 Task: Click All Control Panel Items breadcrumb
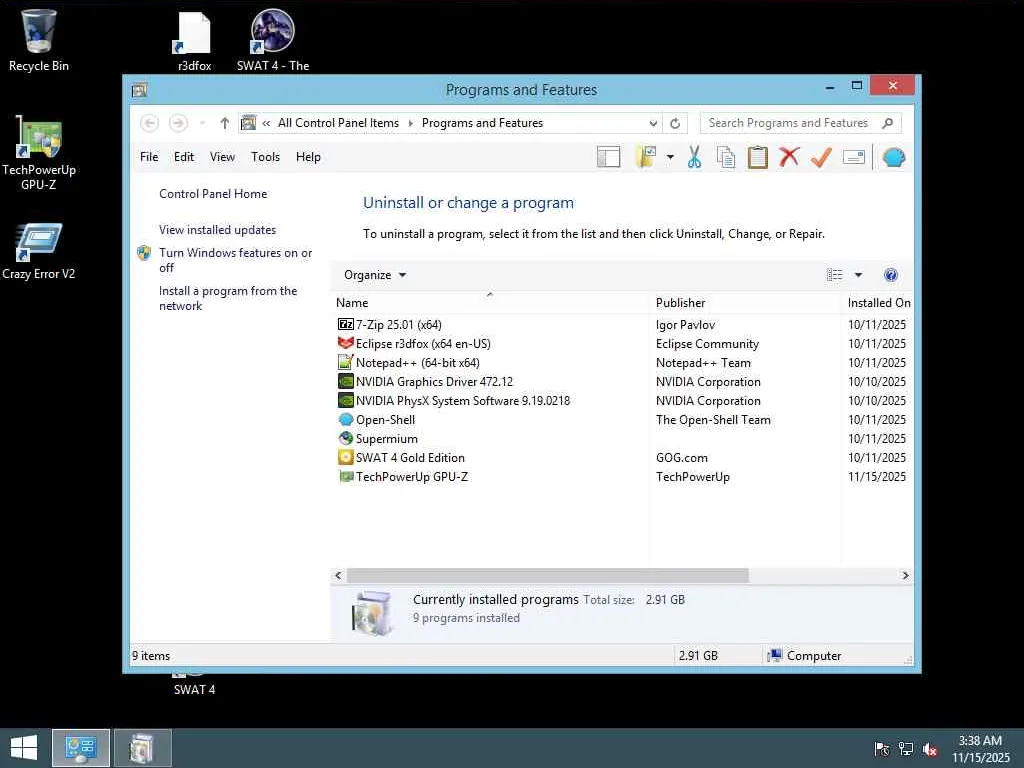pyautogui.click(x=338, y=123)
